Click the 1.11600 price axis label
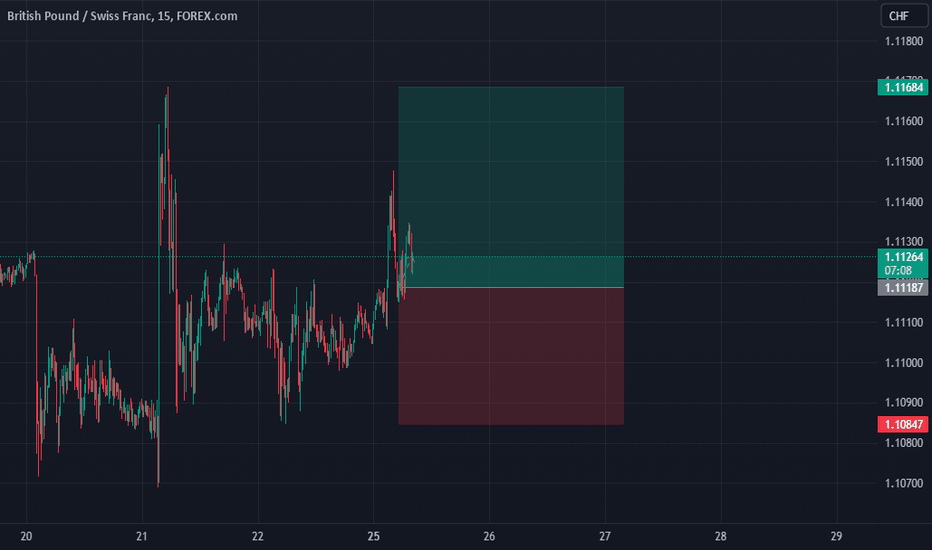 903,121
